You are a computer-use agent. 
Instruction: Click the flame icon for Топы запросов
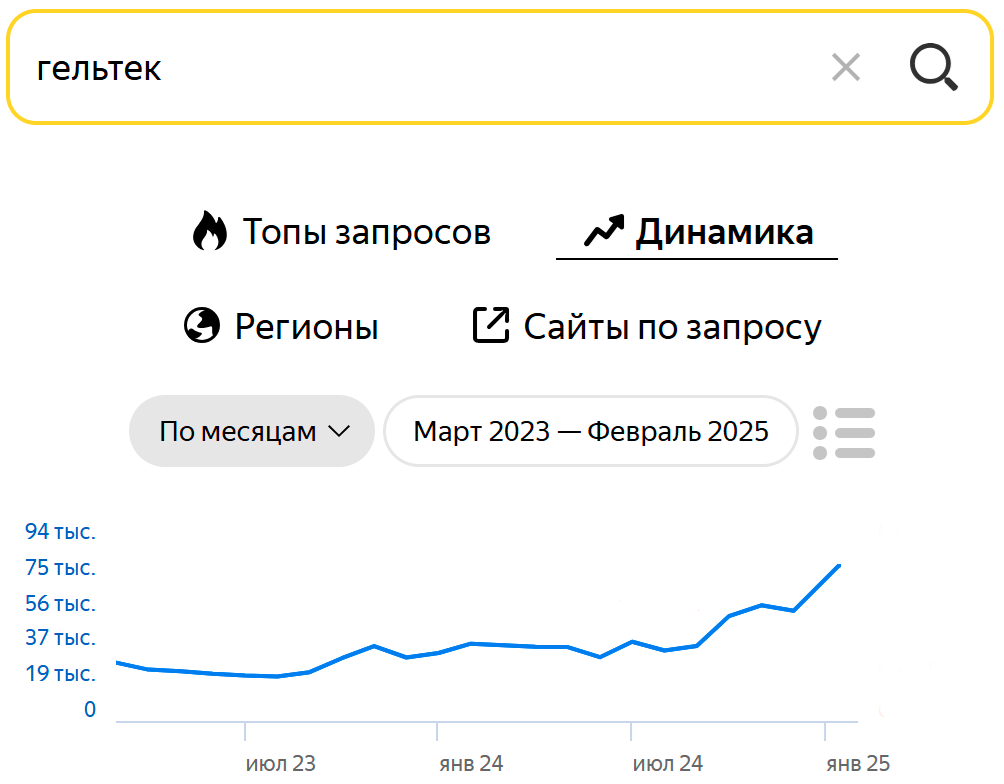pyautogui.click(x=210, y=231)
